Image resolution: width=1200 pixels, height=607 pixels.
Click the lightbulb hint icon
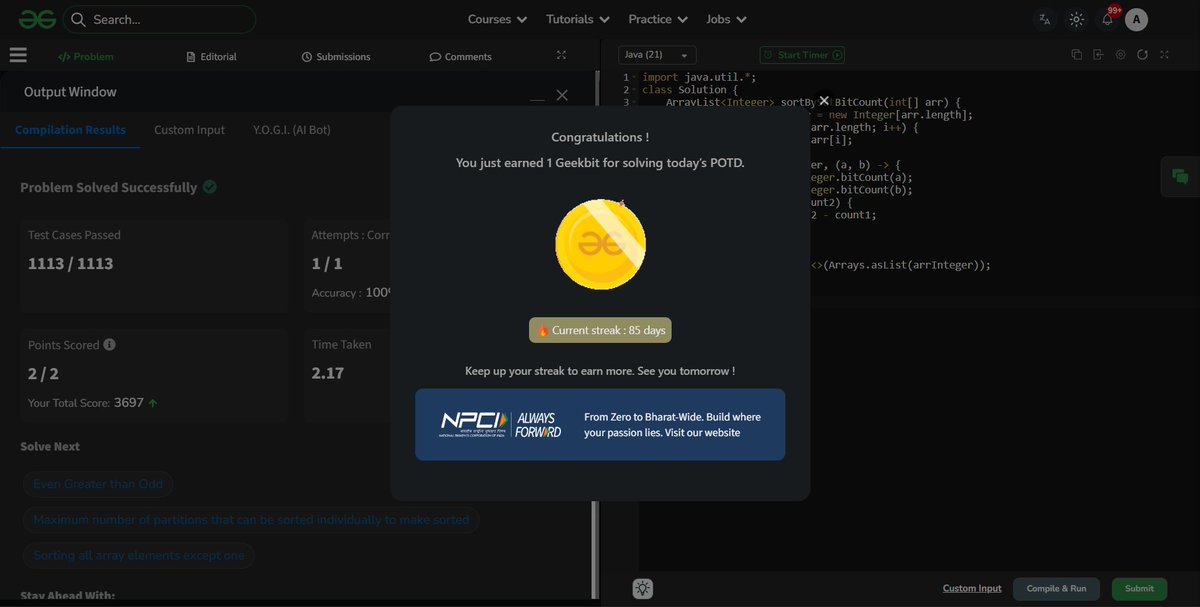click(643, 589)
